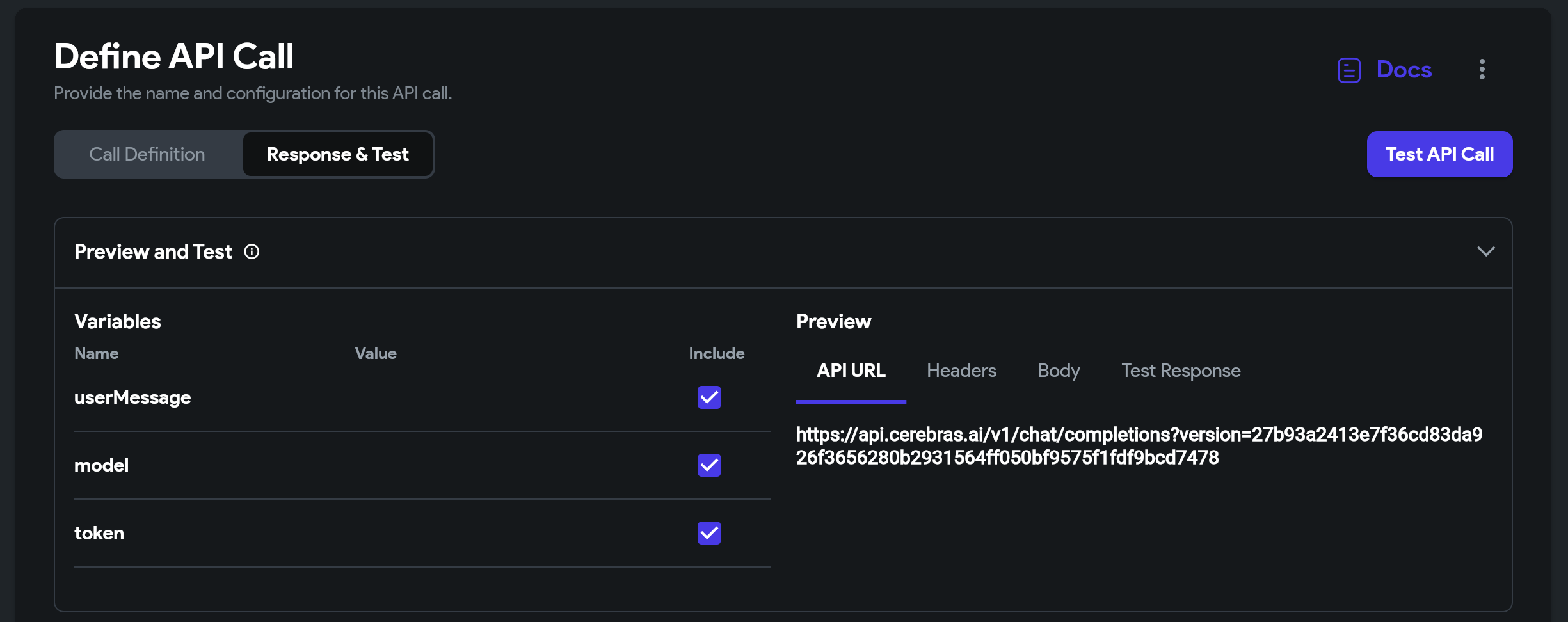The width and height of the screenshot is (1568, 622).
Task: Click the Preview and Test header
Action: click(x=152, y=251)
